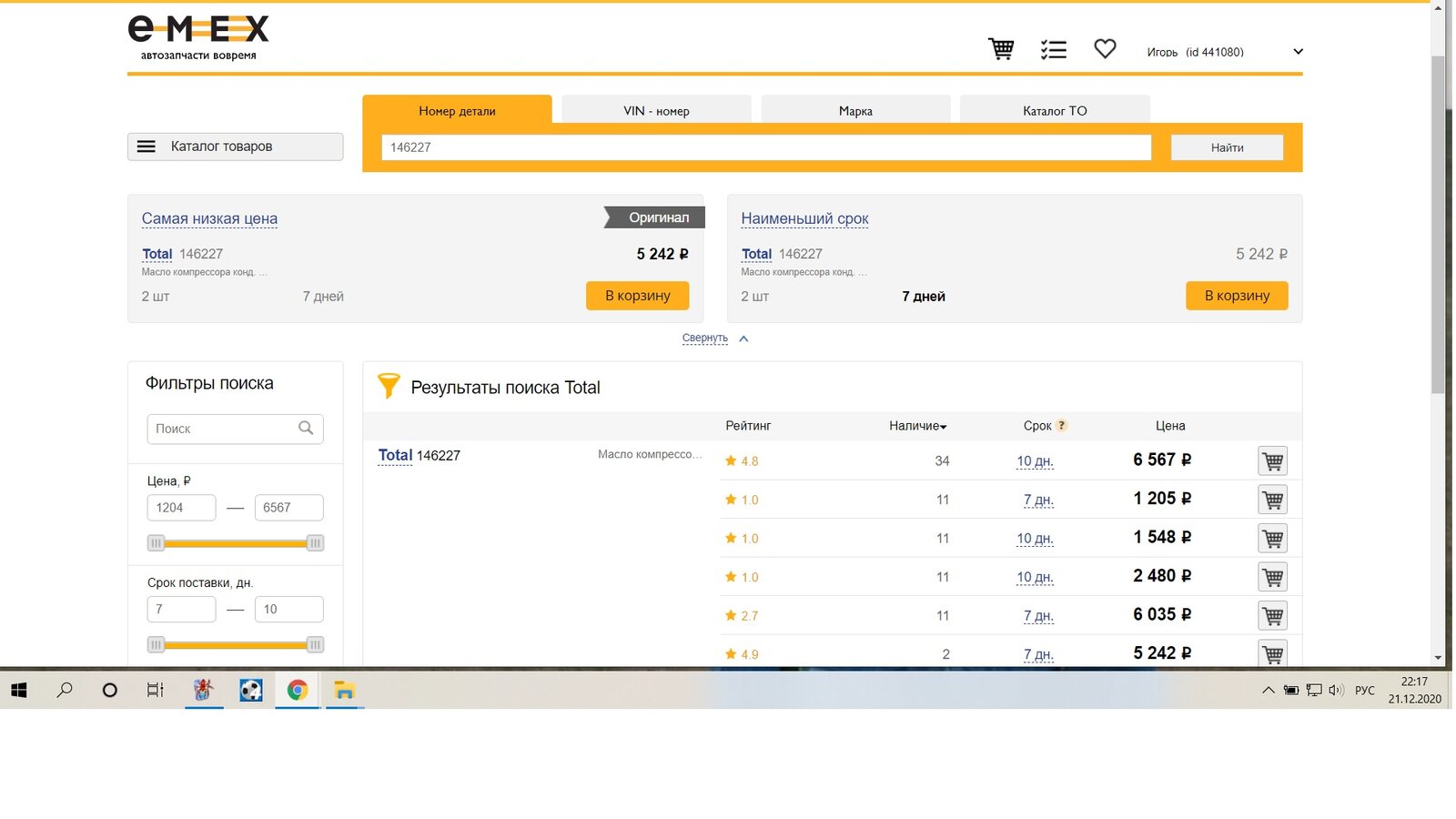Grab the left price slider handle
The image size is (1456, 819).
(157, 543)
